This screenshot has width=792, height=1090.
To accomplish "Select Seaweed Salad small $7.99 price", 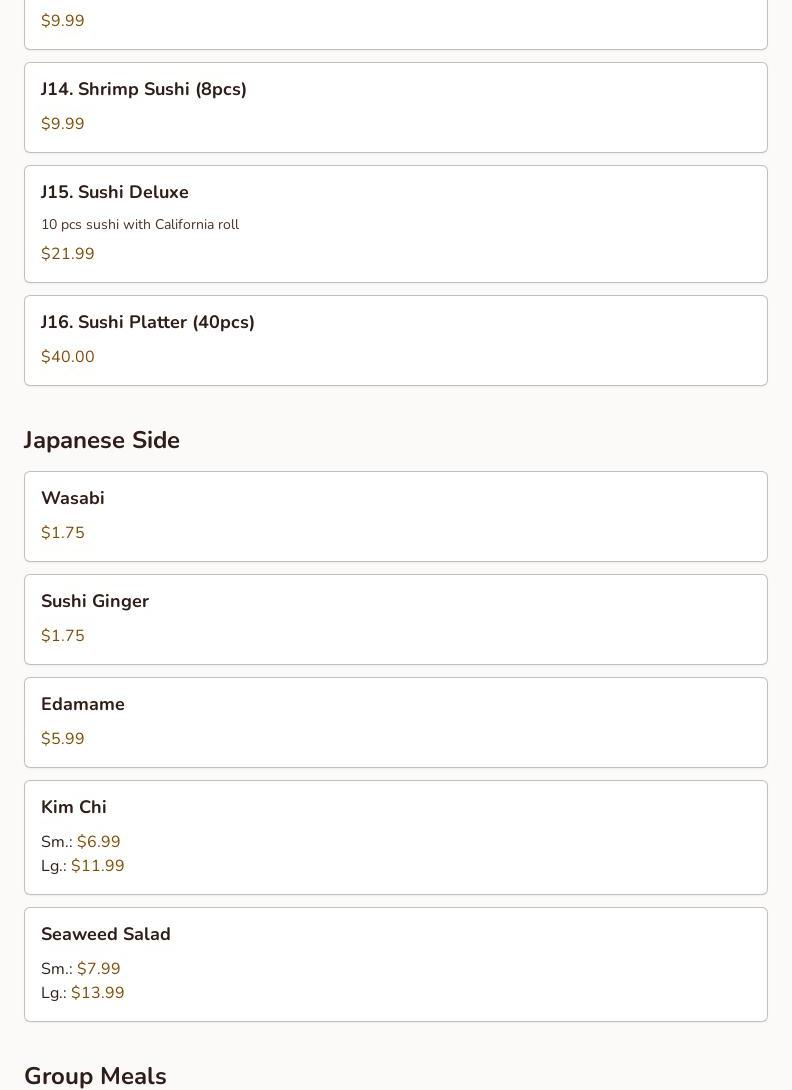I will pos(98,969).
